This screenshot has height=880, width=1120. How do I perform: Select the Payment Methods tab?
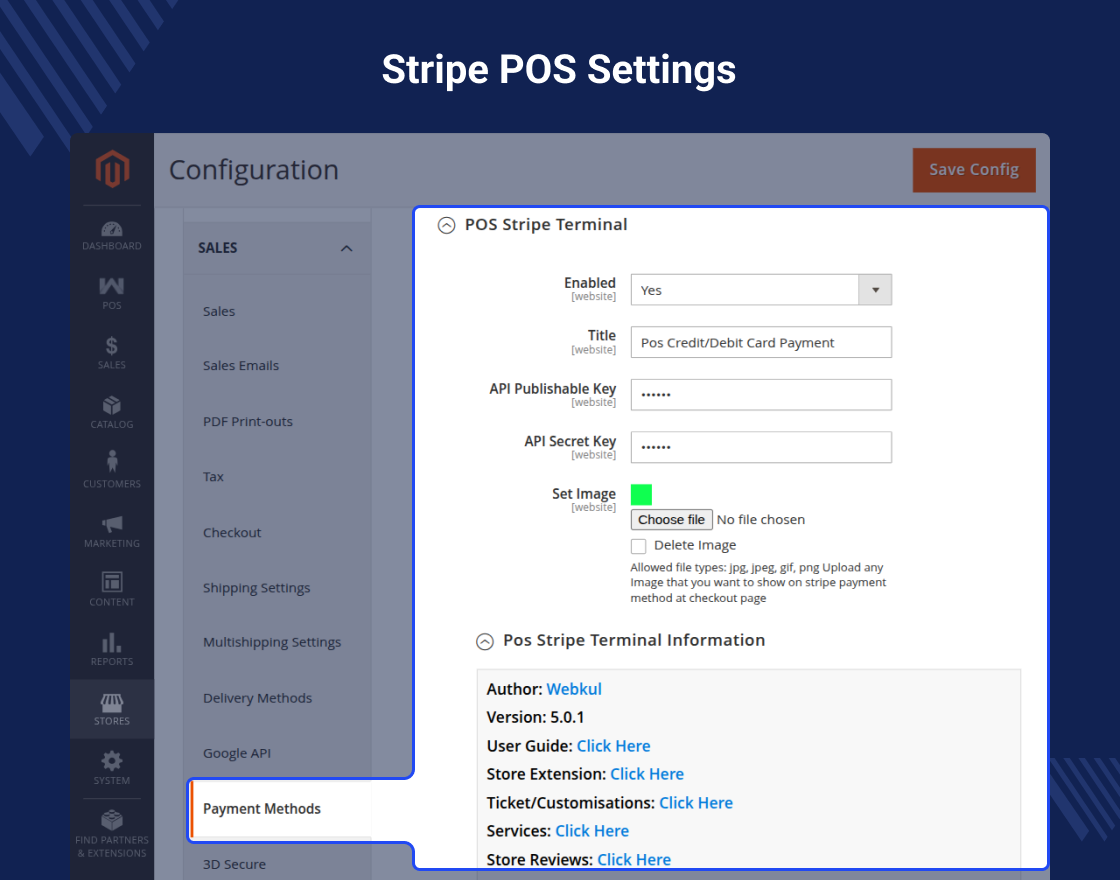coord(281,809)
